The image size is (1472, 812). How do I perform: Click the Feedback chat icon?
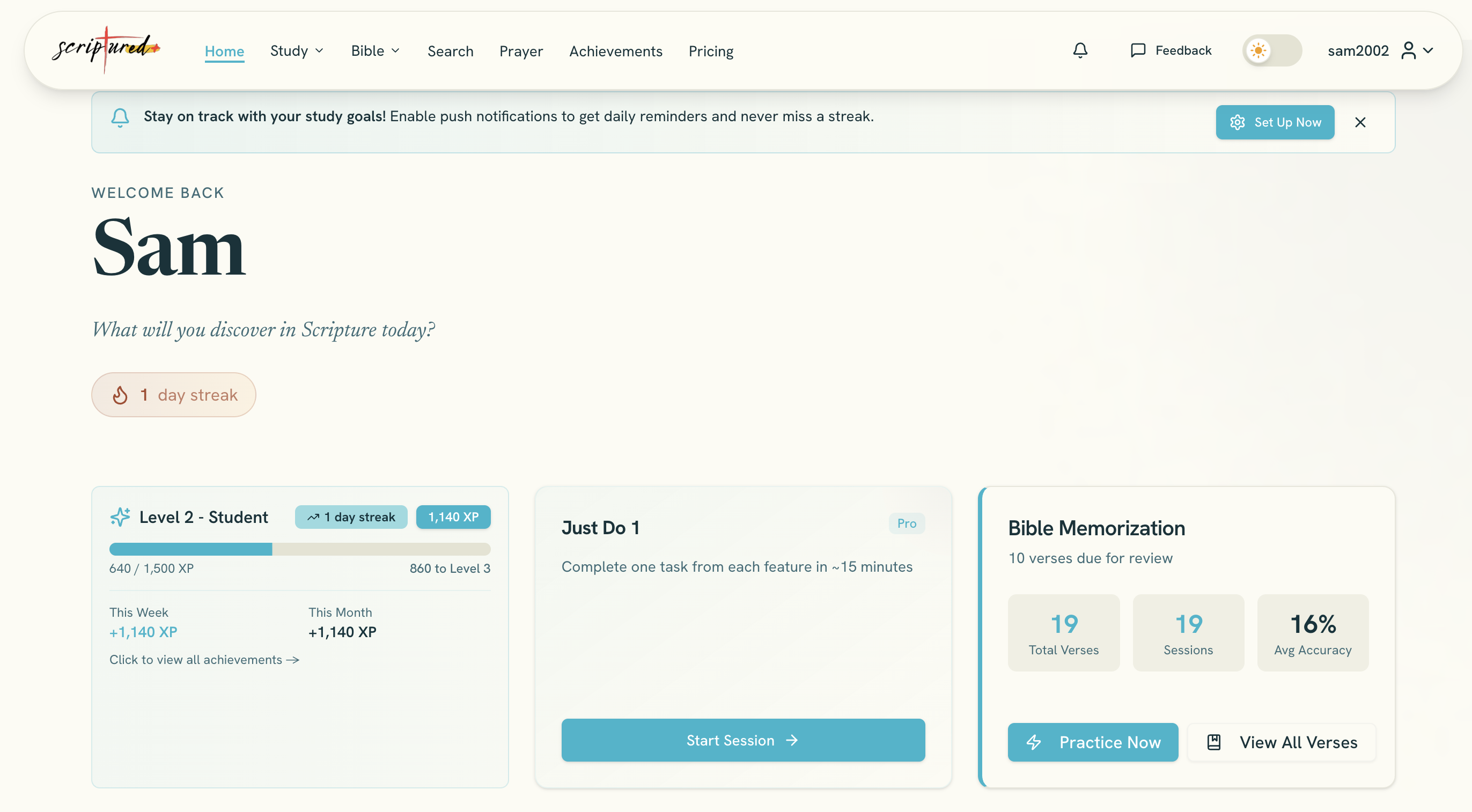(x=1137, y=50)
